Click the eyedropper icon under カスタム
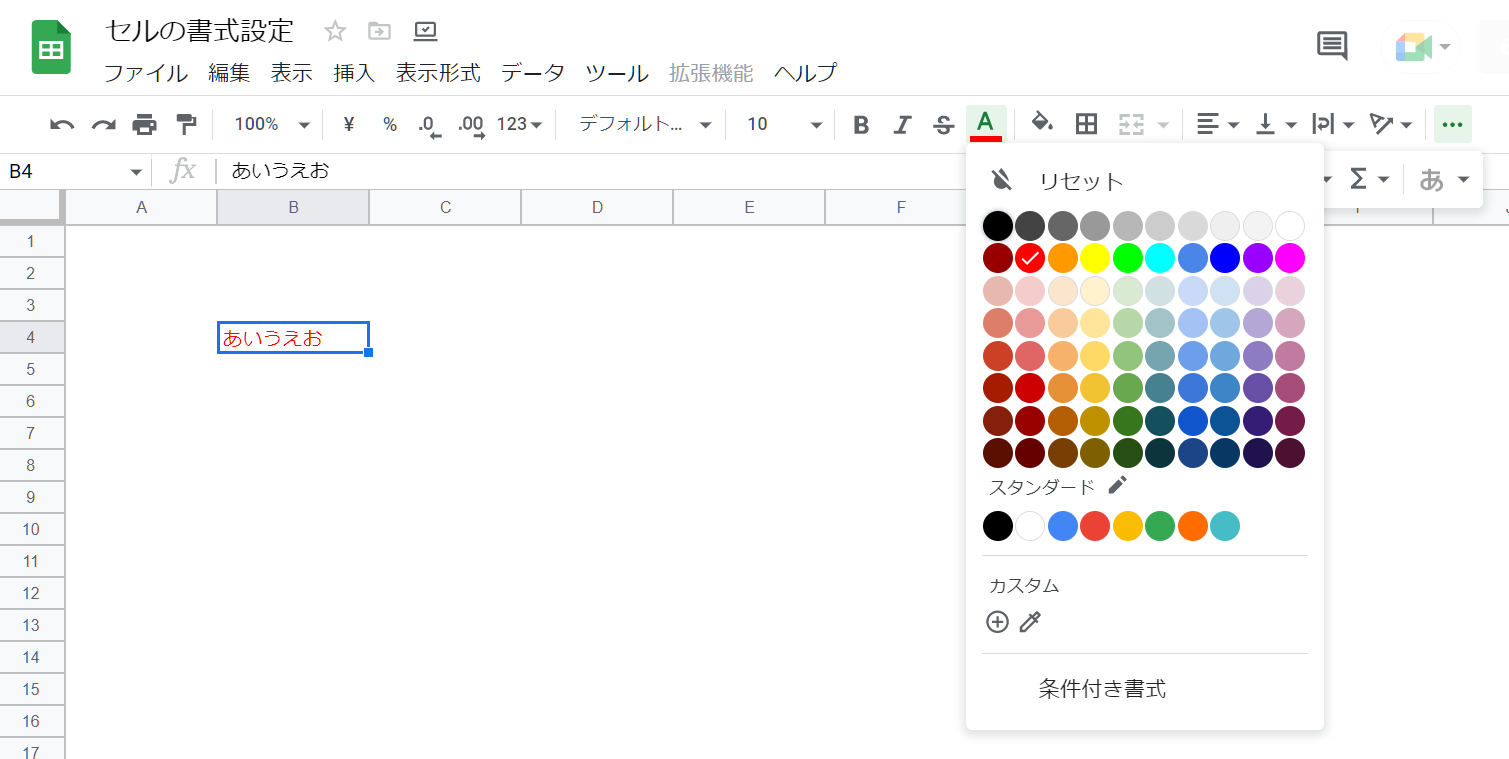 click(1030, 622)
